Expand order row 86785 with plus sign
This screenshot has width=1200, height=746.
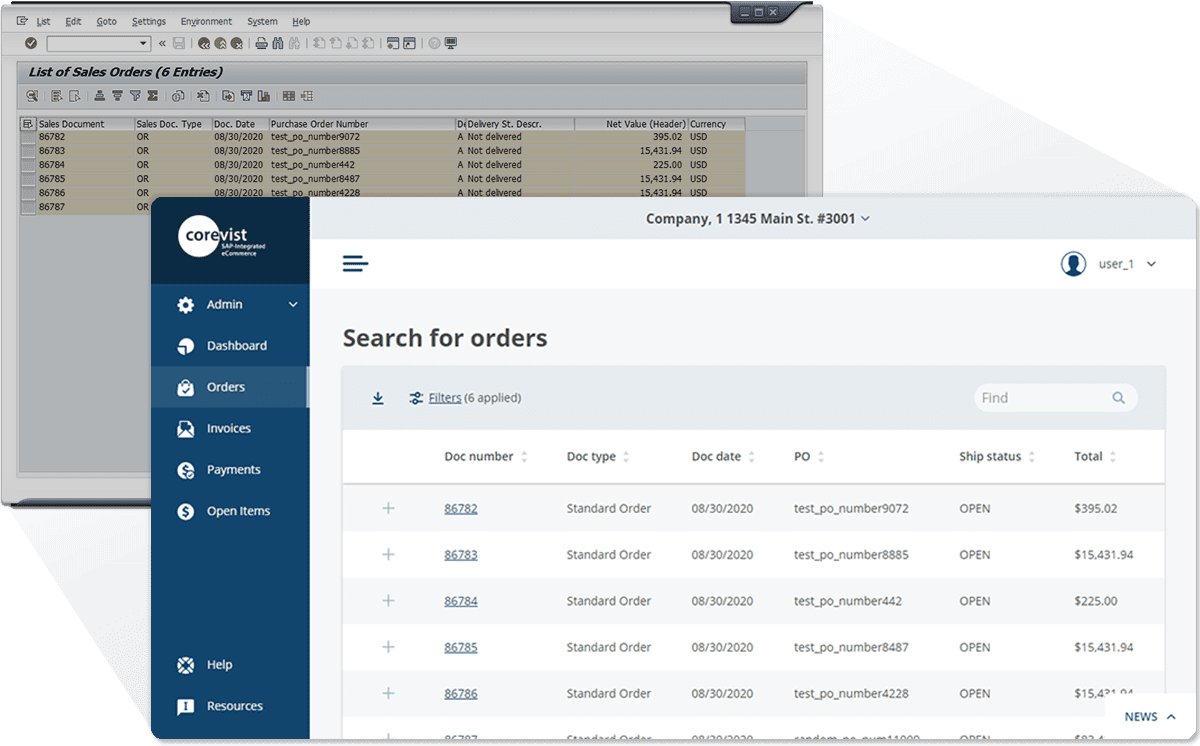coord(389,647)
